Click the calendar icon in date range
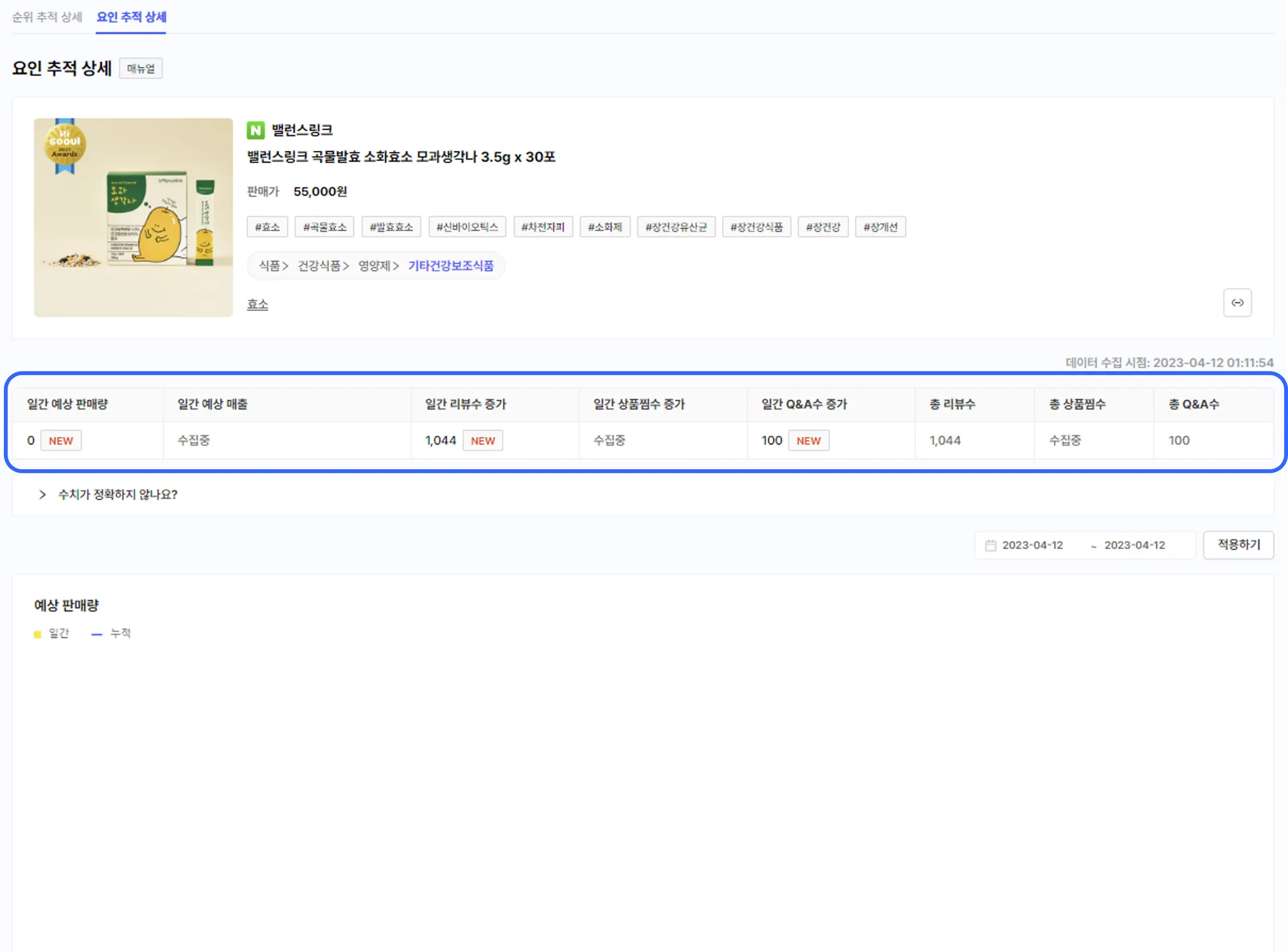This screenshot has width=1288, height=952. (991, 545)
